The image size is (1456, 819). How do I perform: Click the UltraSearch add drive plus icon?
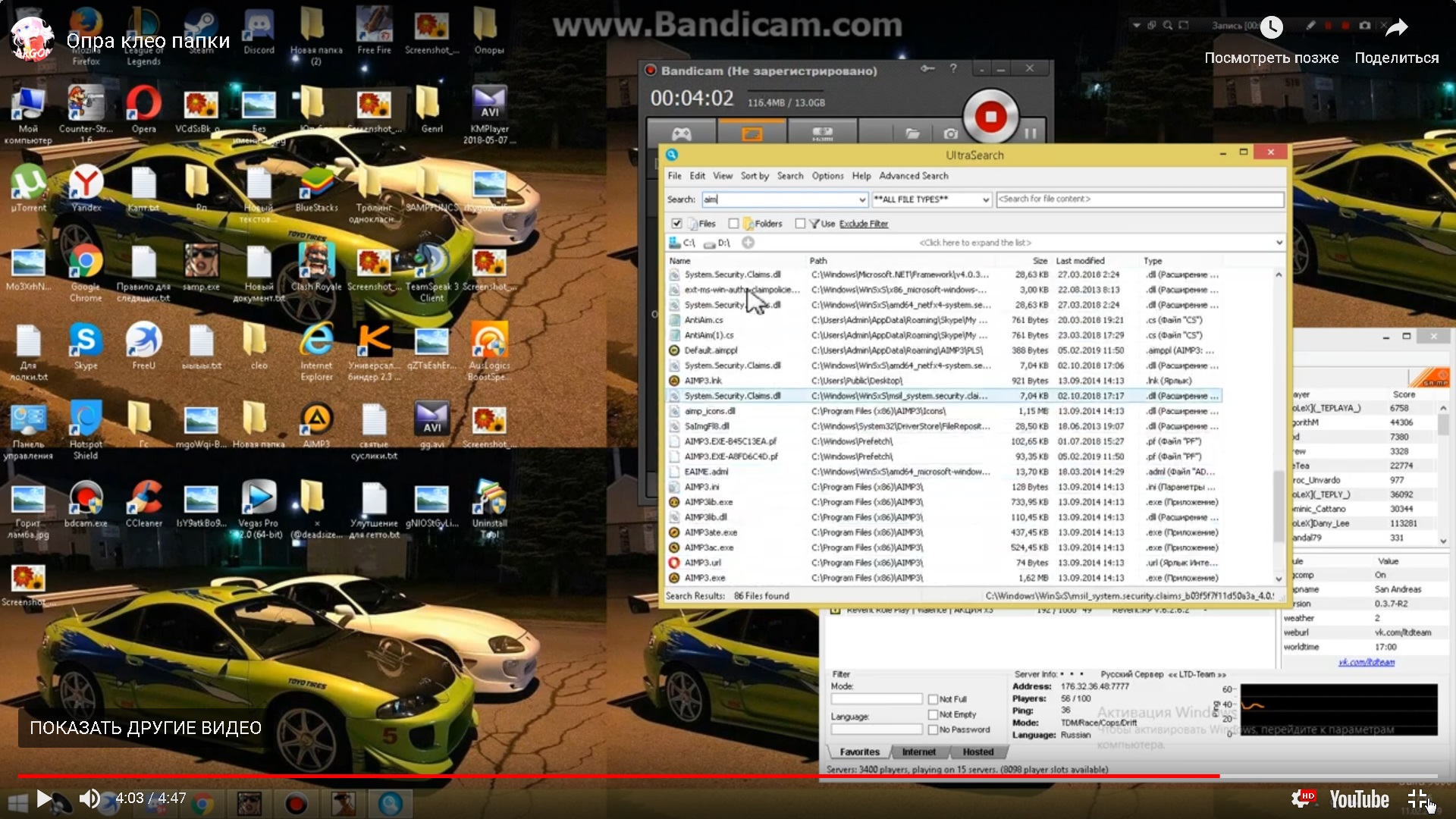click(x=748, y=243)
